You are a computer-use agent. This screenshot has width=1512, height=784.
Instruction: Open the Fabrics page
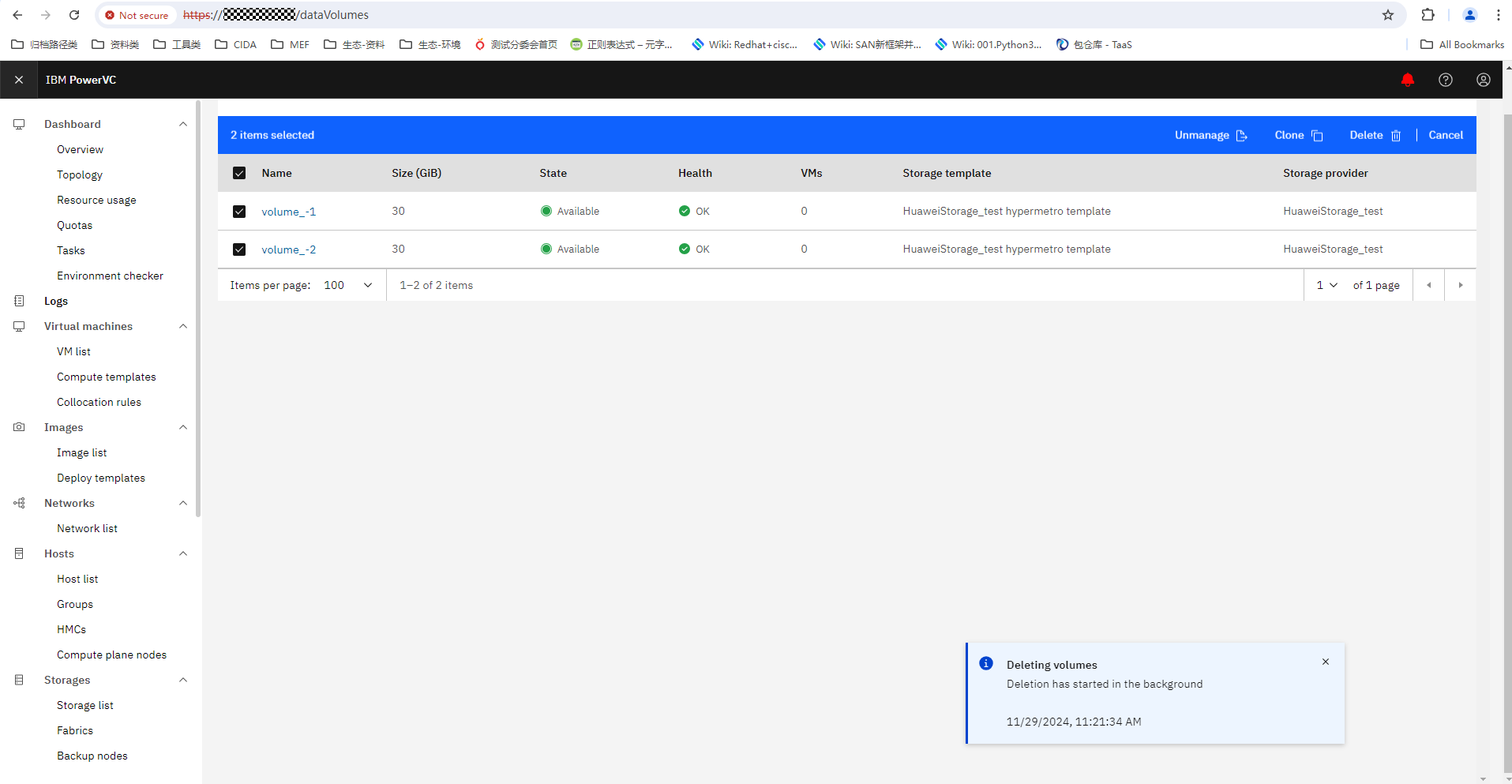(75, 730)
